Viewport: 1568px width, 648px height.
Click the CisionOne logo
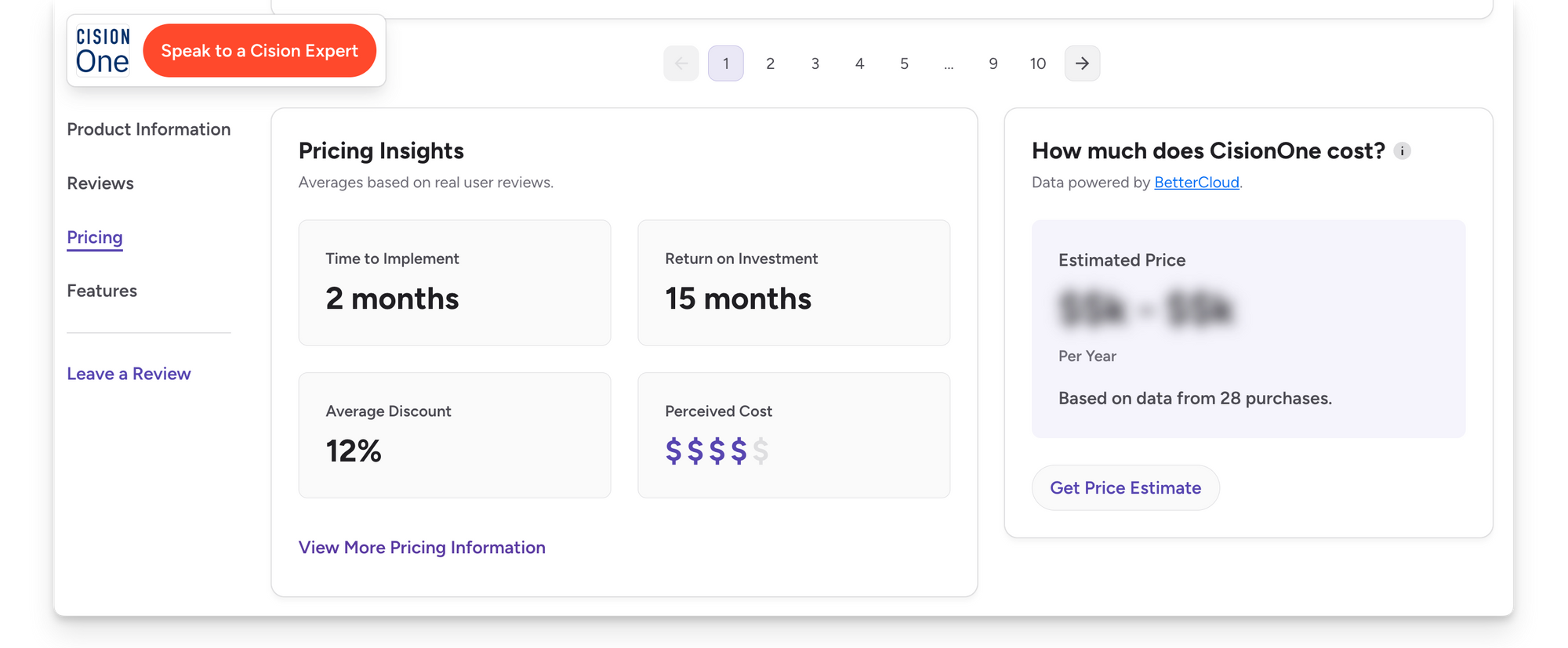click(x=103, y=51)
